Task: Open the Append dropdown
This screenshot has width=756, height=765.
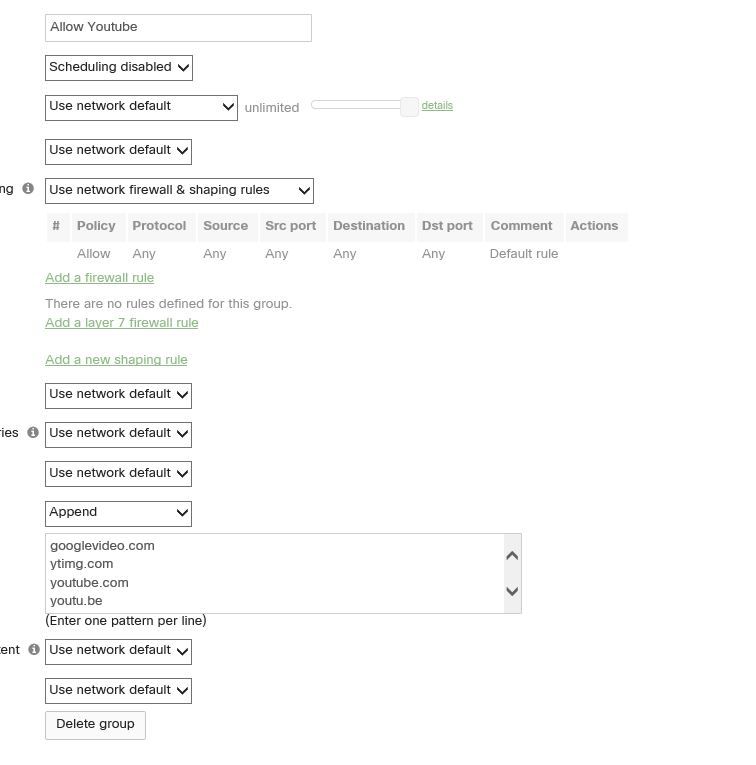Action: pyautogui.click(x=118, y=513)
